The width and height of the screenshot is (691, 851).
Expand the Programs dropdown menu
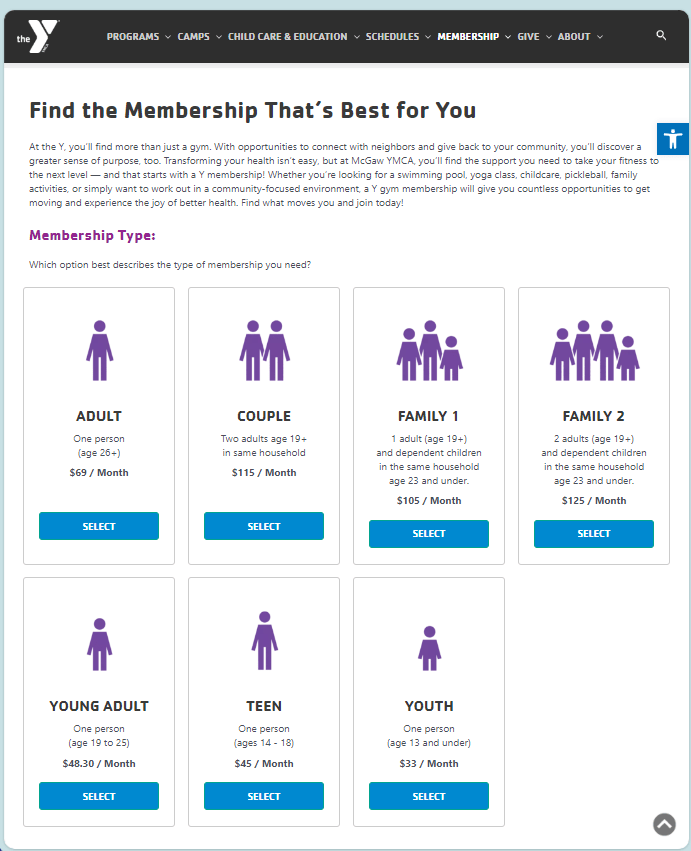tap(138, 37)
